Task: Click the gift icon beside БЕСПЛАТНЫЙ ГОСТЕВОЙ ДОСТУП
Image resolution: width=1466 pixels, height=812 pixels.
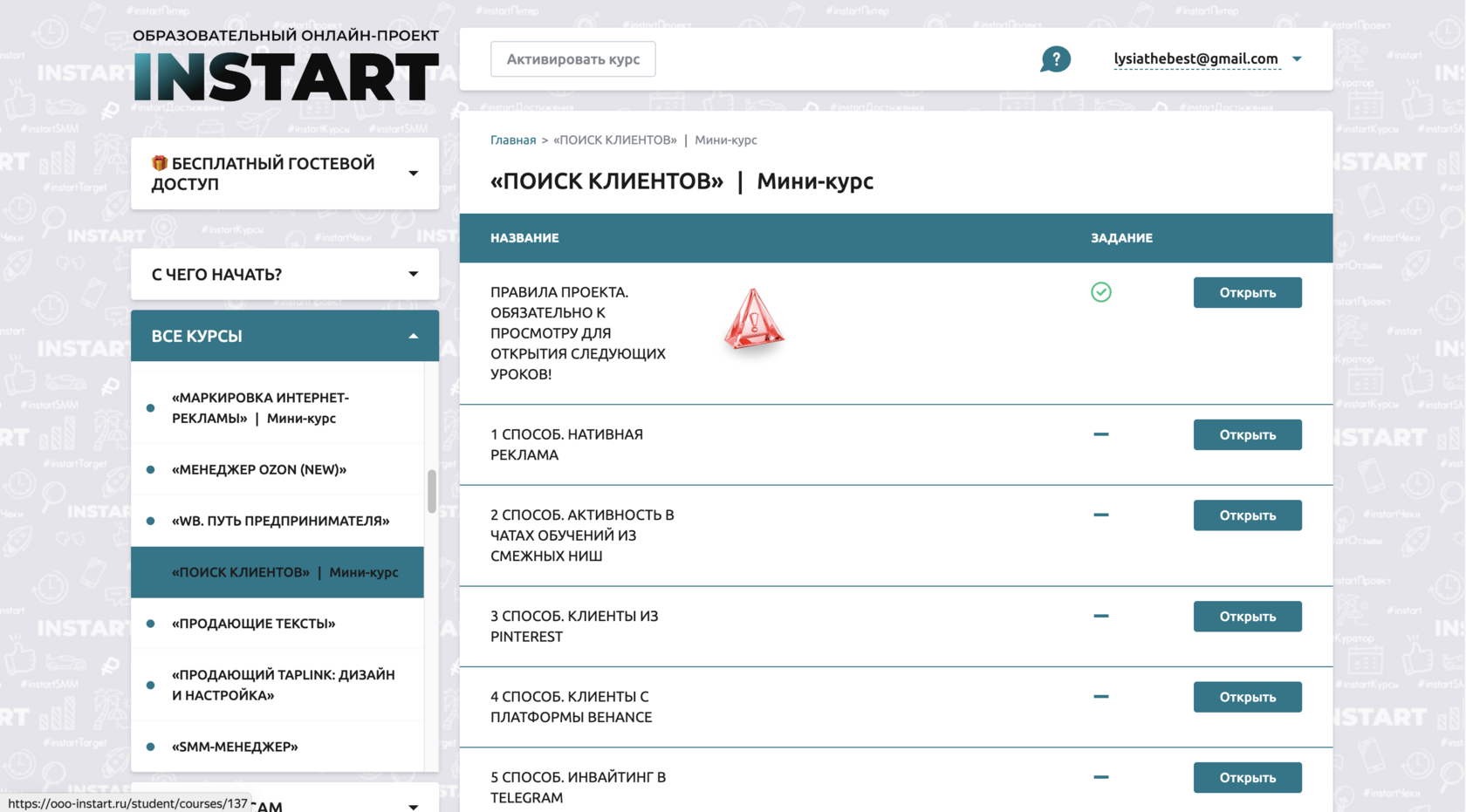Action: (160, 163)
